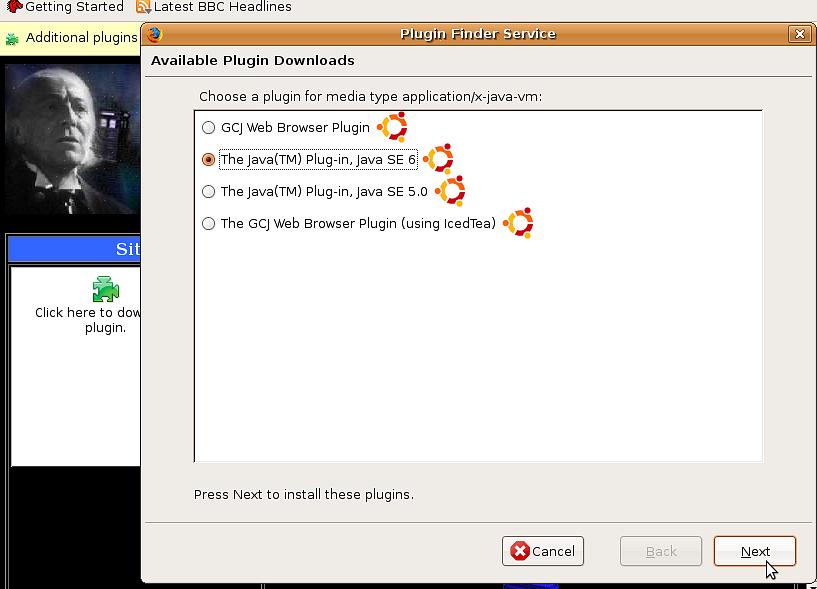Click Ubuntu logo beside IcedTea plugin option
Image resolution: width=817 pixels, height=589 pixels.
tap(518, 223)
